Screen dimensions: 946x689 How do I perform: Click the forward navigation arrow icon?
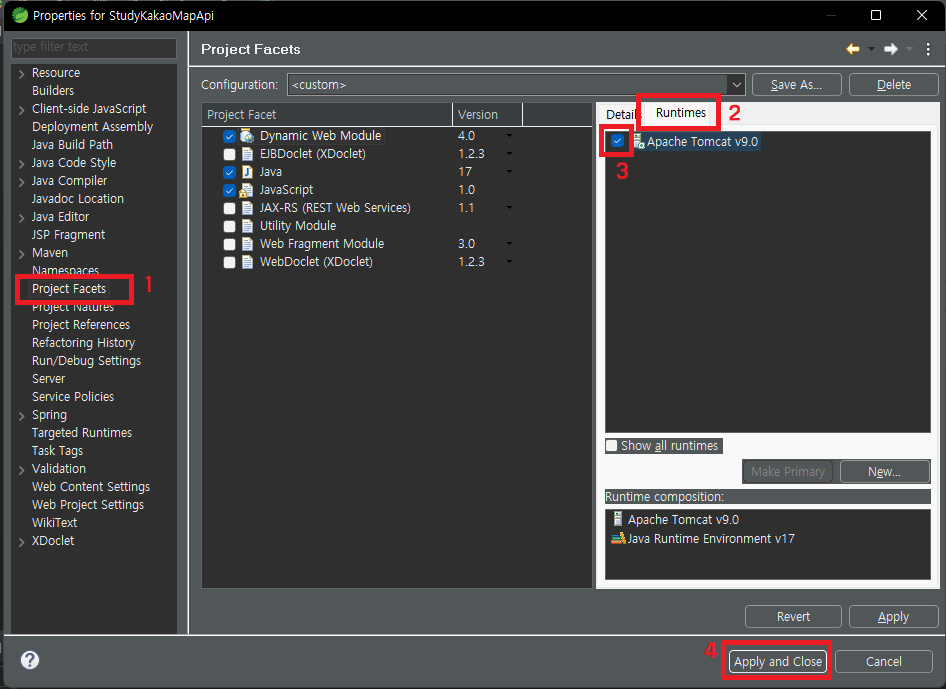890,49
